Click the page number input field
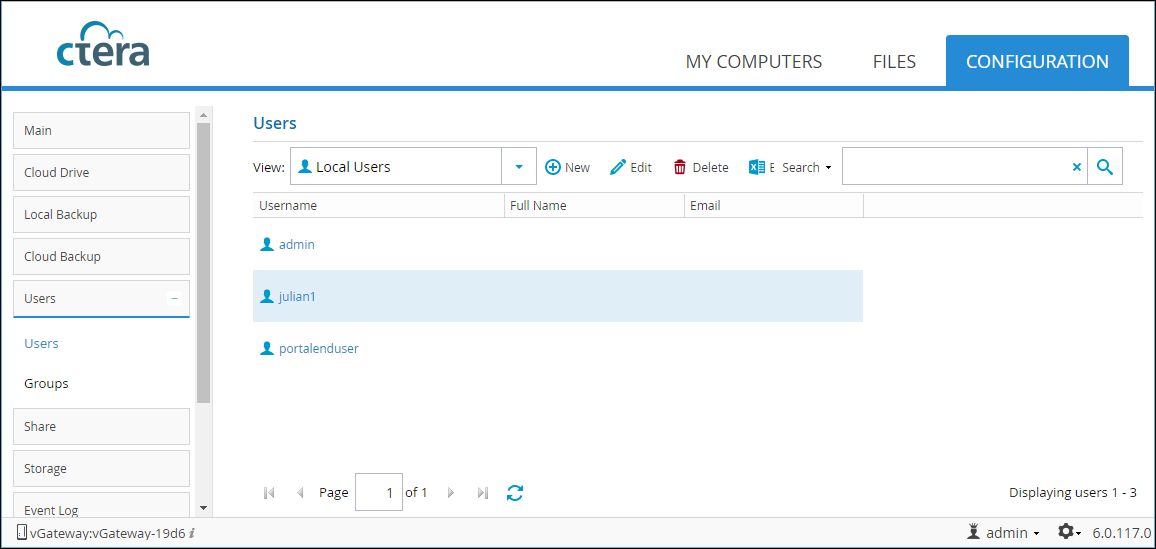Viewport: 1156px width, 549px height. [379, 492]
